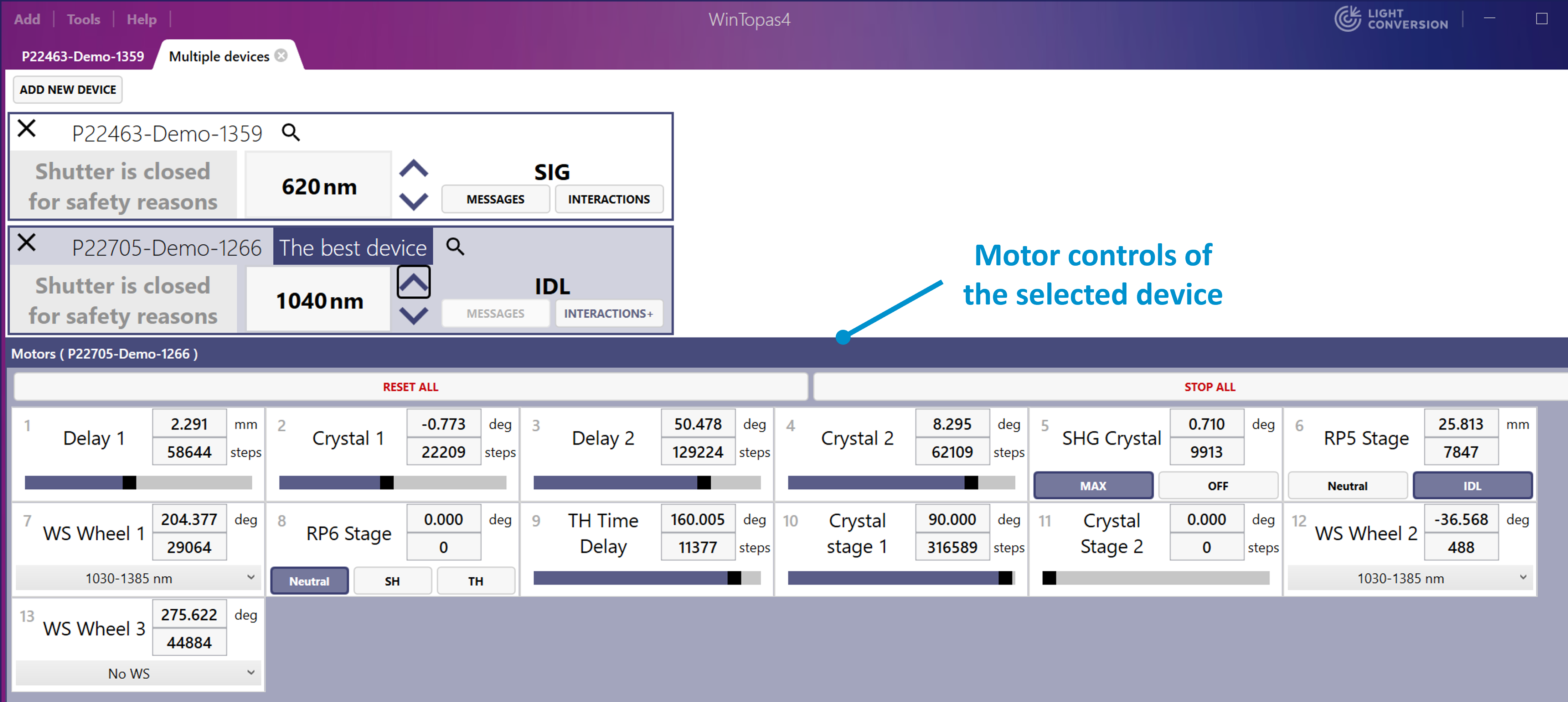Open INTERACTIONS+ for IDL device
The image size is (1568, 702).
pyautogui.click(x=609, y=314)
